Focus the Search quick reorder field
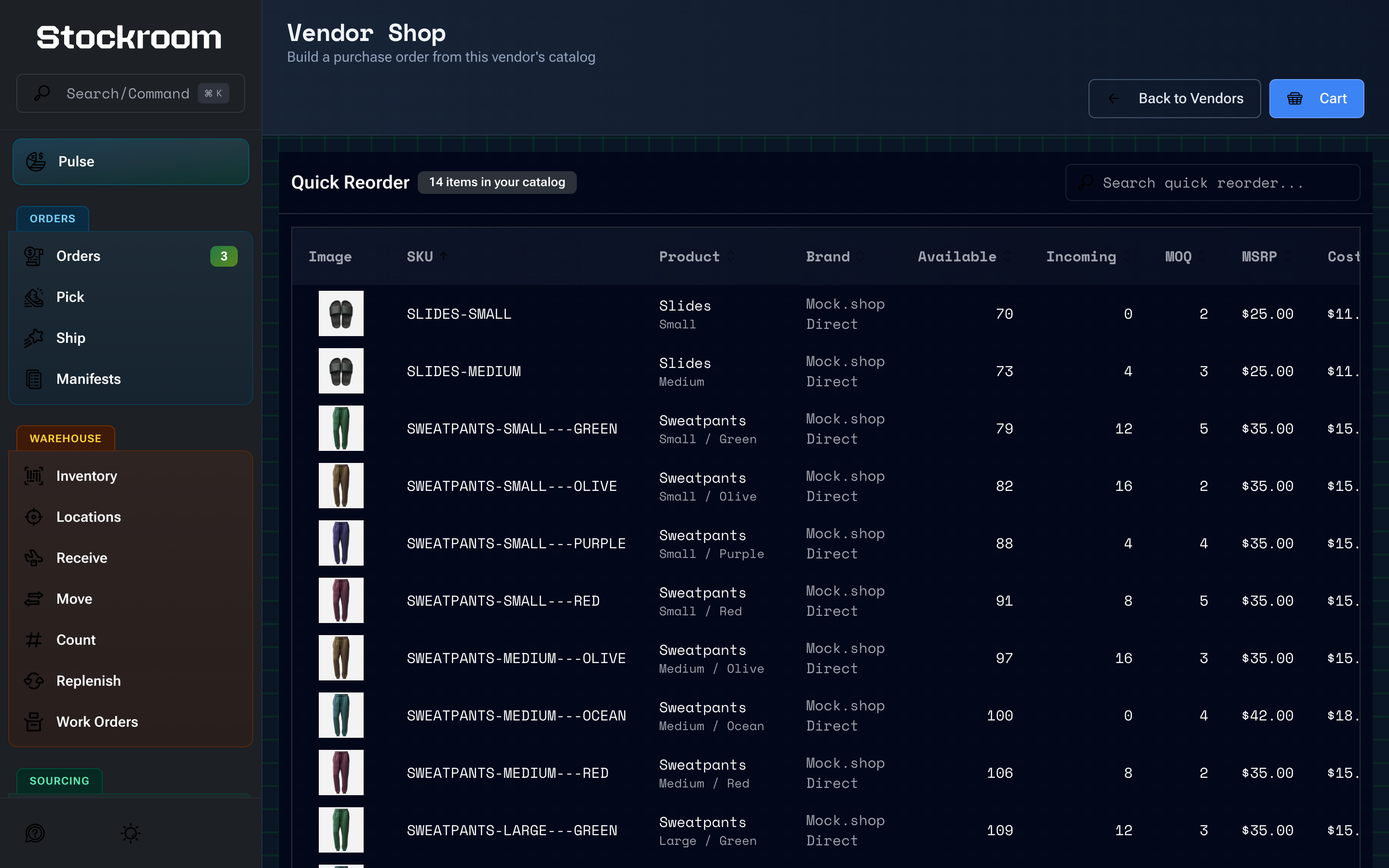 pyautogui.click(x=1212, y=183)
